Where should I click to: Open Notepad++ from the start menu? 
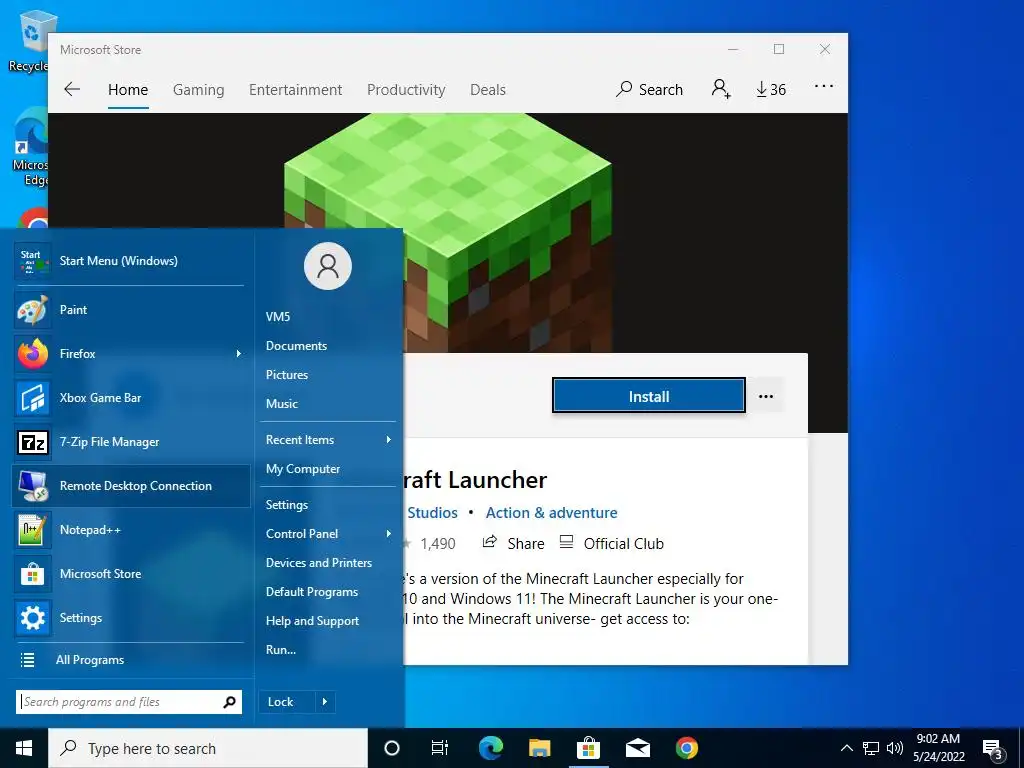point(131,530)
